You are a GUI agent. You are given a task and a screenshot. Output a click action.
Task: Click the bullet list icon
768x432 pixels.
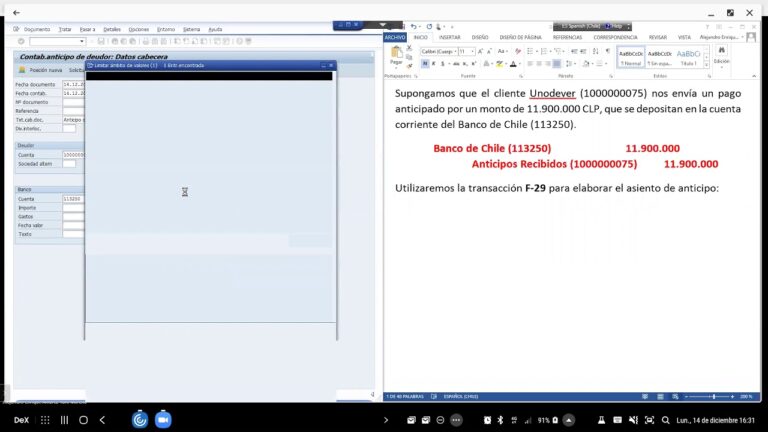click(x=530, y=51)
